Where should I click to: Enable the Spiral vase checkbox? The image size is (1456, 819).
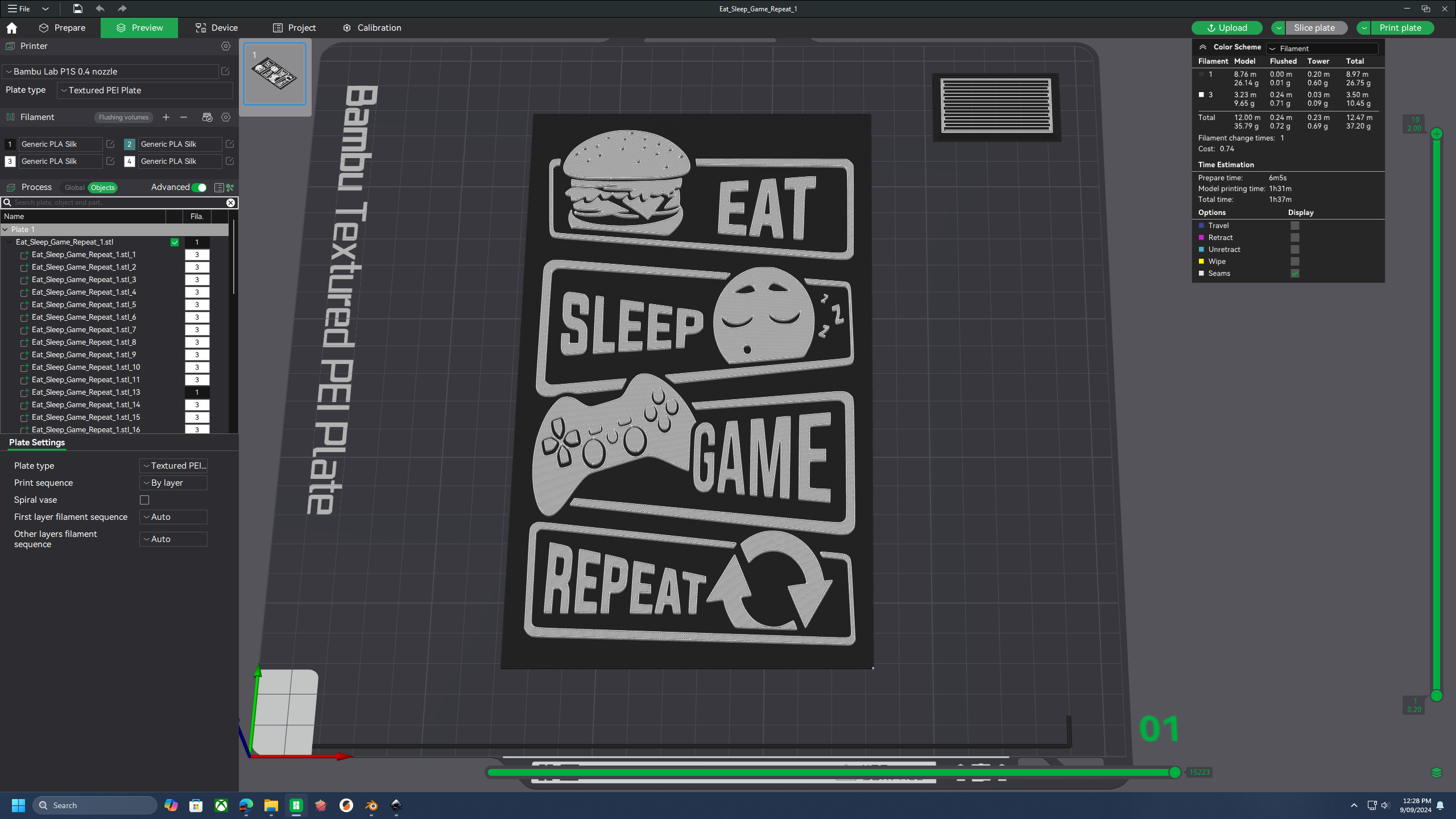click(144, 500)
